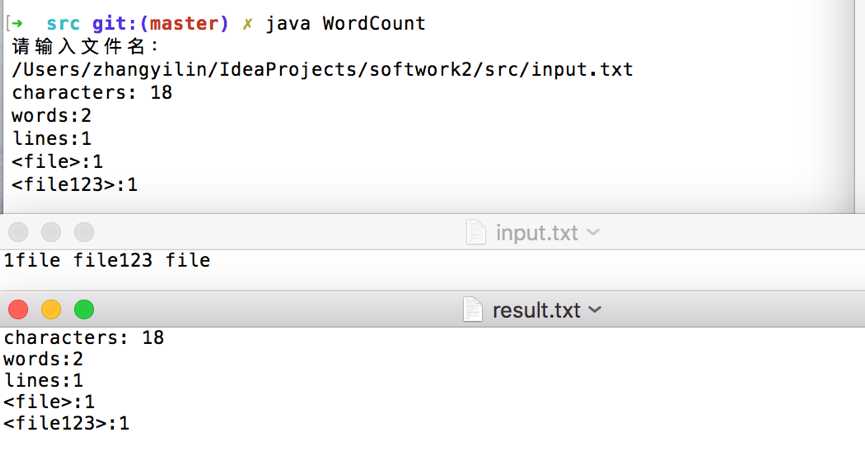The width and height of the screenshot is (865, 451).
Task: Click the input.txt window title text
Action: tap(537, 233)
